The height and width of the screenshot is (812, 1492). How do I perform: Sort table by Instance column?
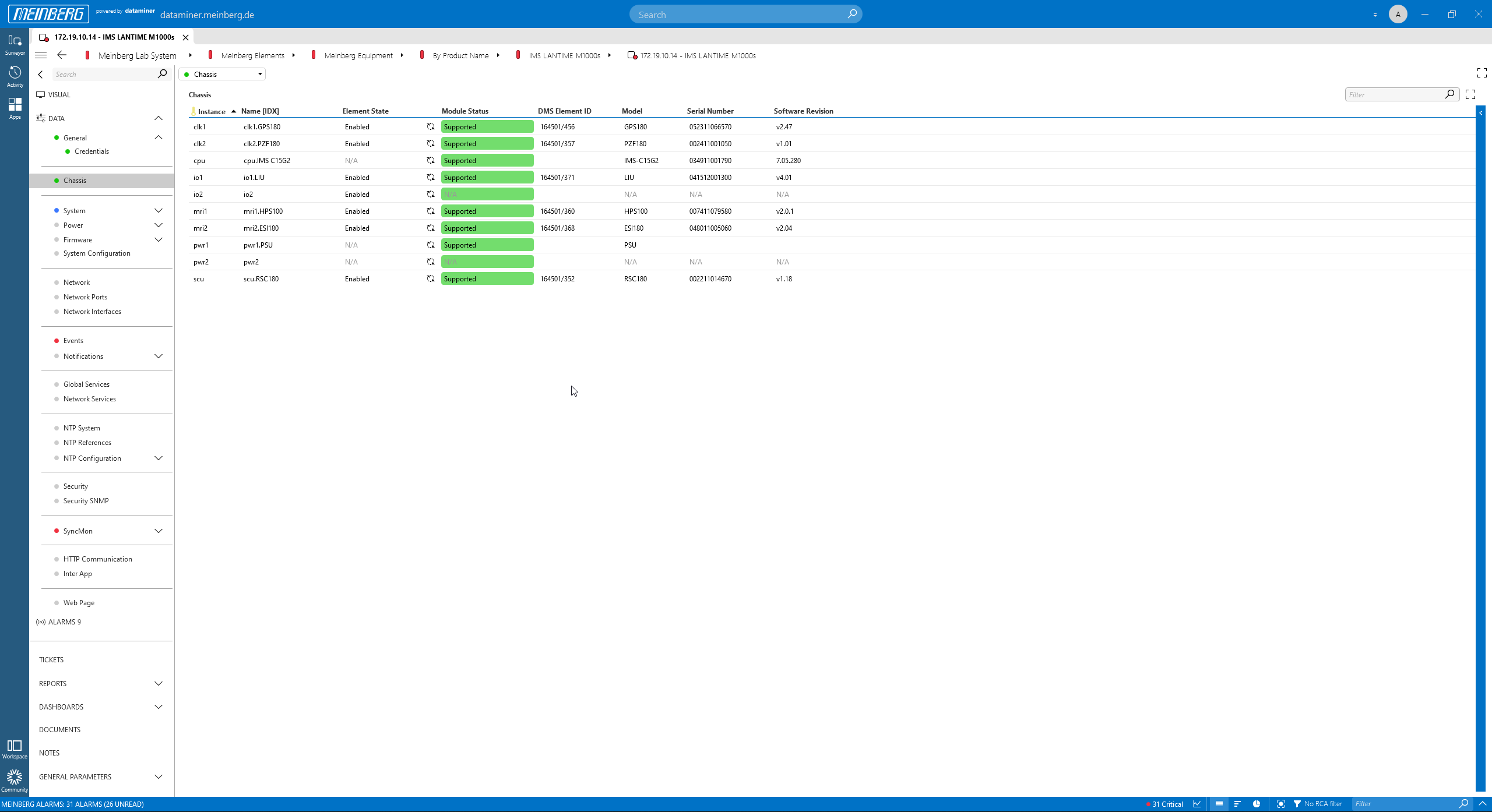pyautogui.click(x=212, y=111)
